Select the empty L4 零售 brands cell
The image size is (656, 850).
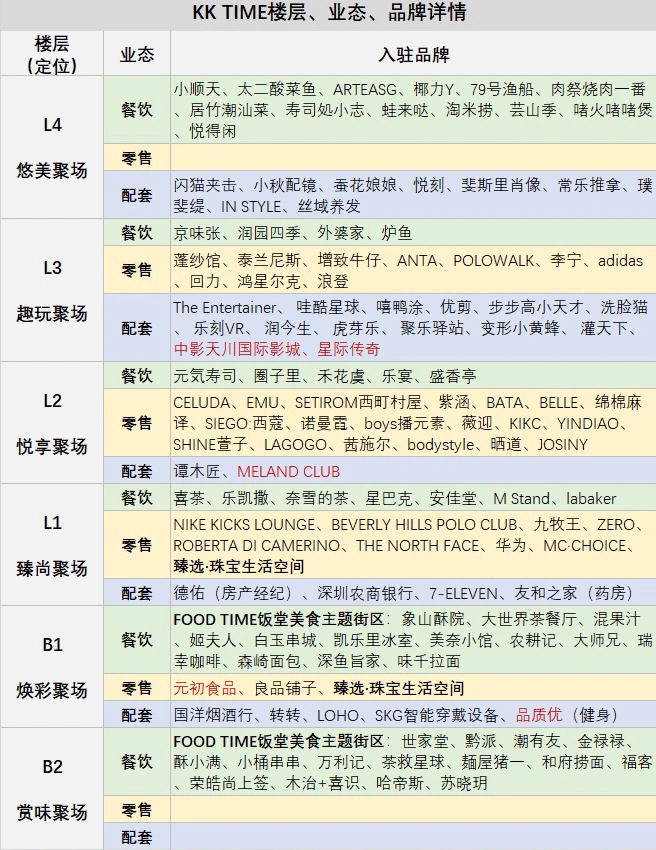click(x=413, y=158)
